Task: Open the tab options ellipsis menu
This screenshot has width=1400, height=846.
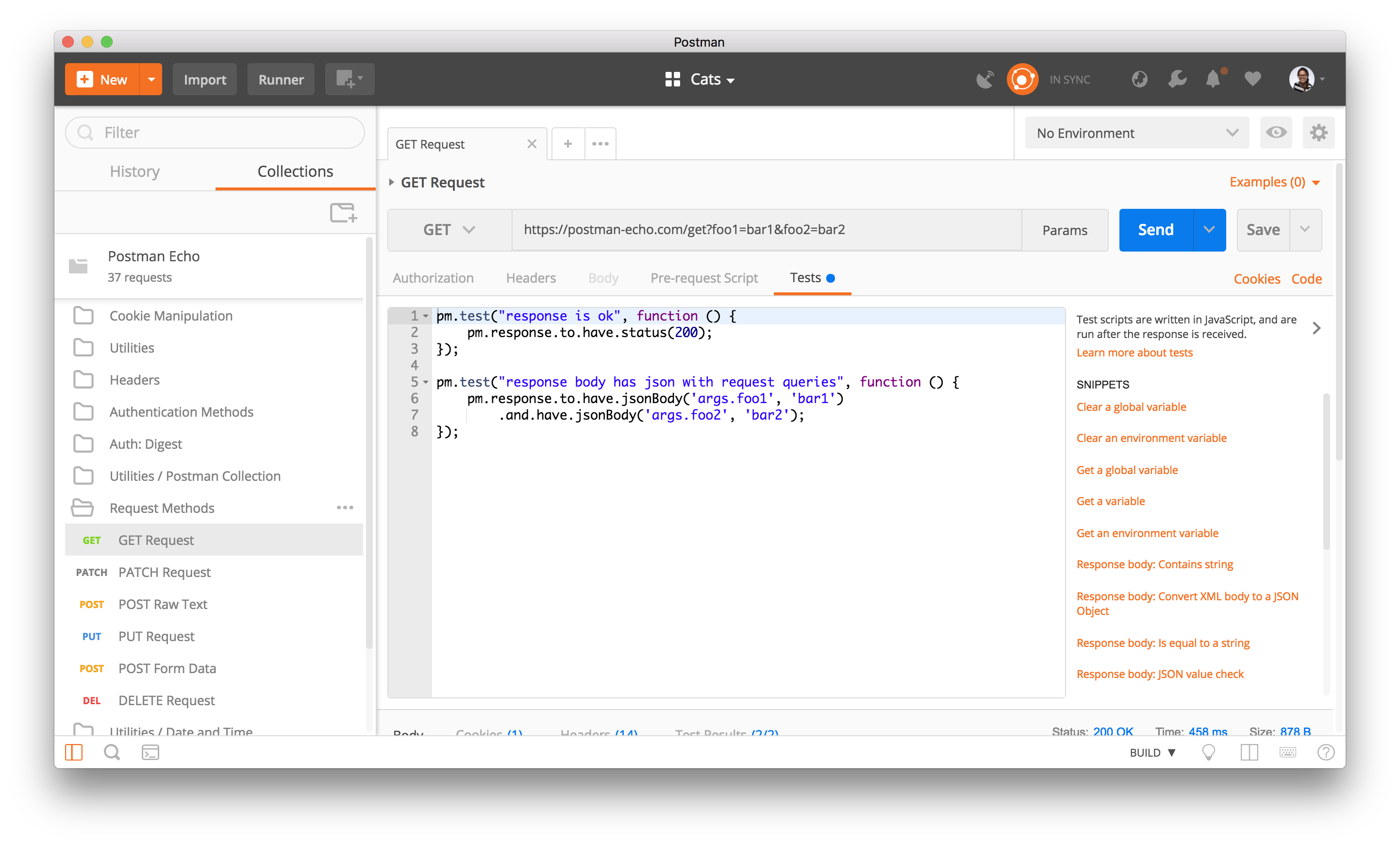Action: (x=600, y=144)
